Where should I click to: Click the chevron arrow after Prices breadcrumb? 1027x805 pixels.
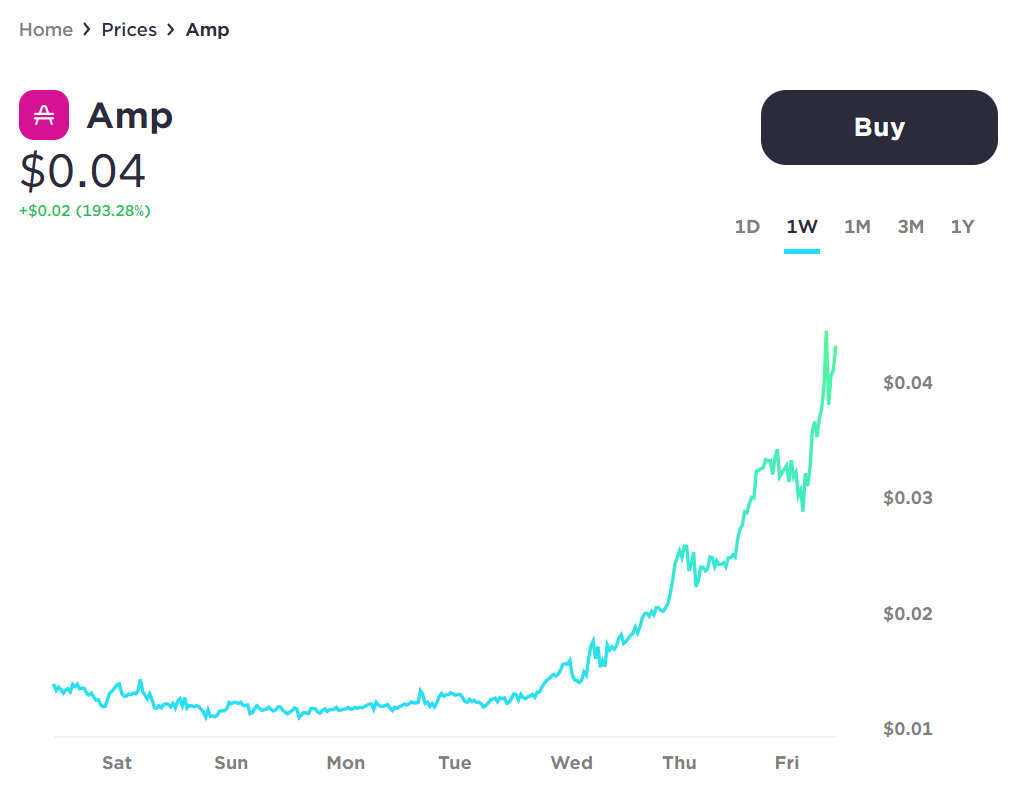tap(171, 29)
